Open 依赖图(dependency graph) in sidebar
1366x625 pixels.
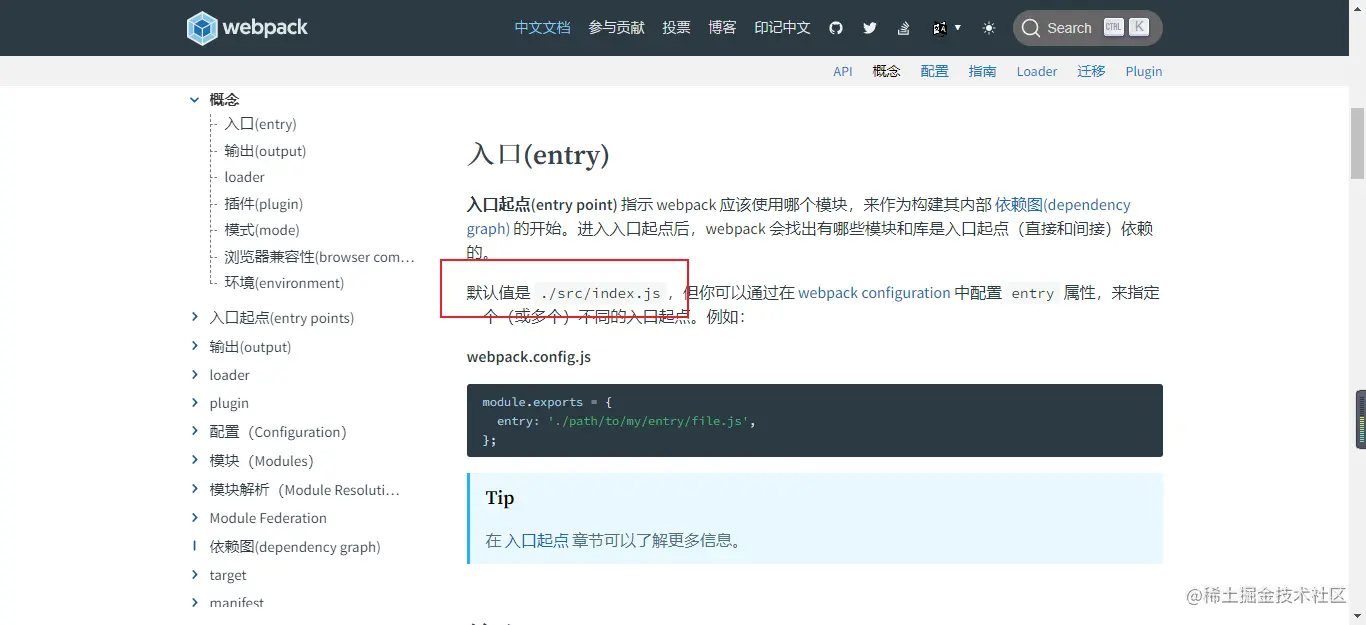(x=295, y=547)
